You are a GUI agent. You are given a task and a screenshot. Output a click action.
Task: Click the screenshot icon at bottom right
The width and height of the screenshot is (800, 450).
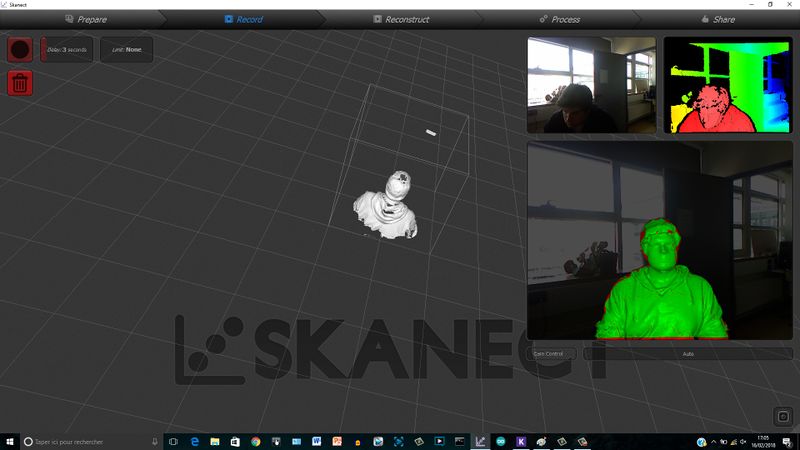pos(782,417)
